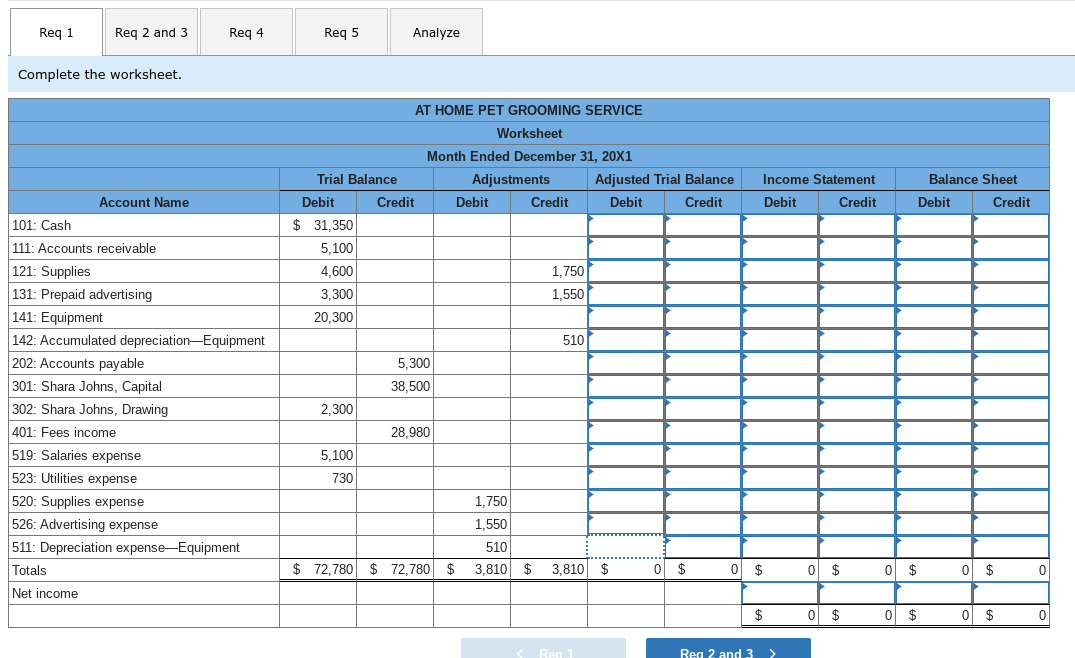Viewport: 1075px width, 658px height.
Task: Click the Balance Sheet Debit cell for Shara Johns, Drawing
Action: tap(933, 409)
